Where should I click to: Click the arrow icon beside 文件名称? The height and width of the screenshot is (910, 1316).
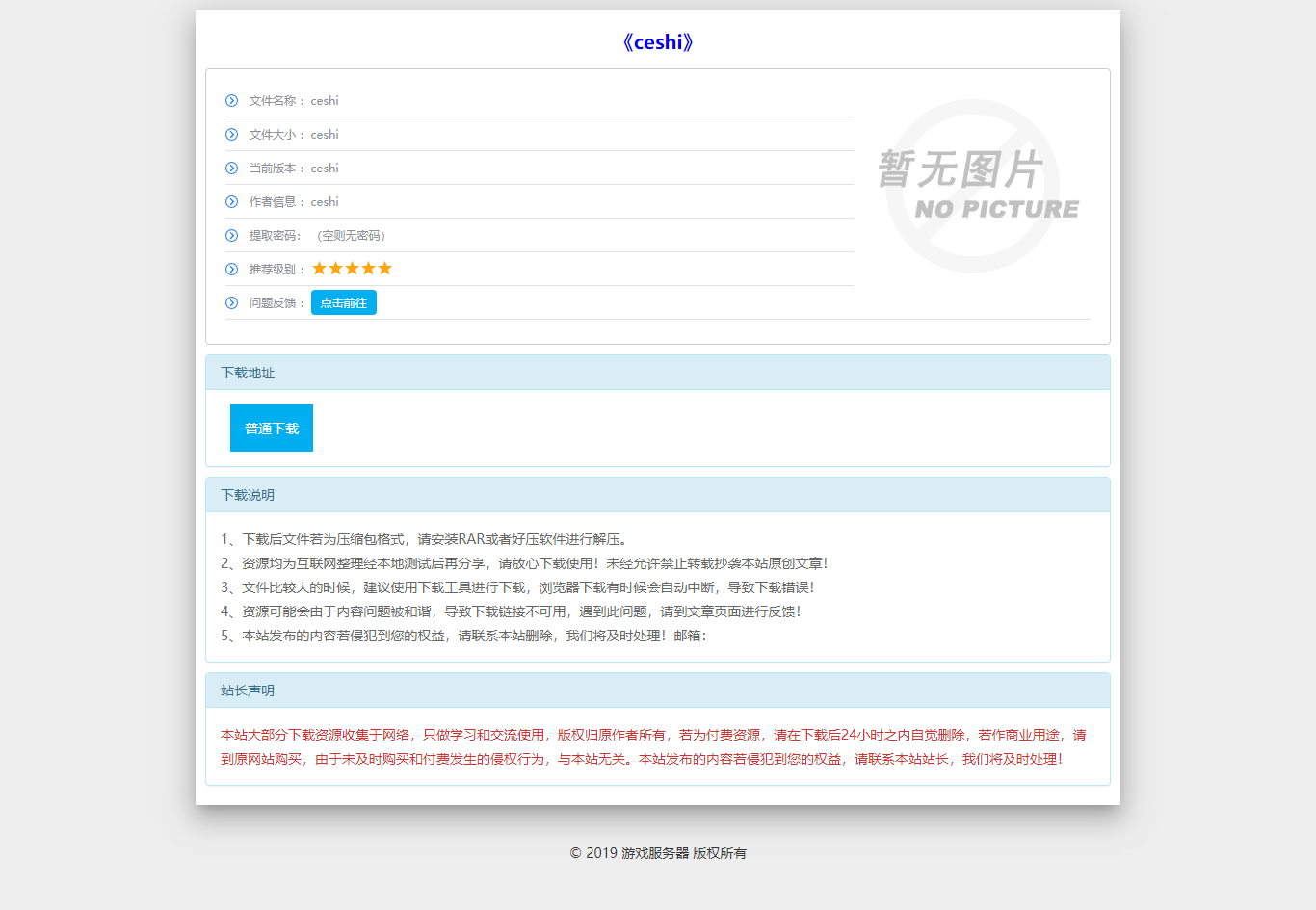[231, 101]
